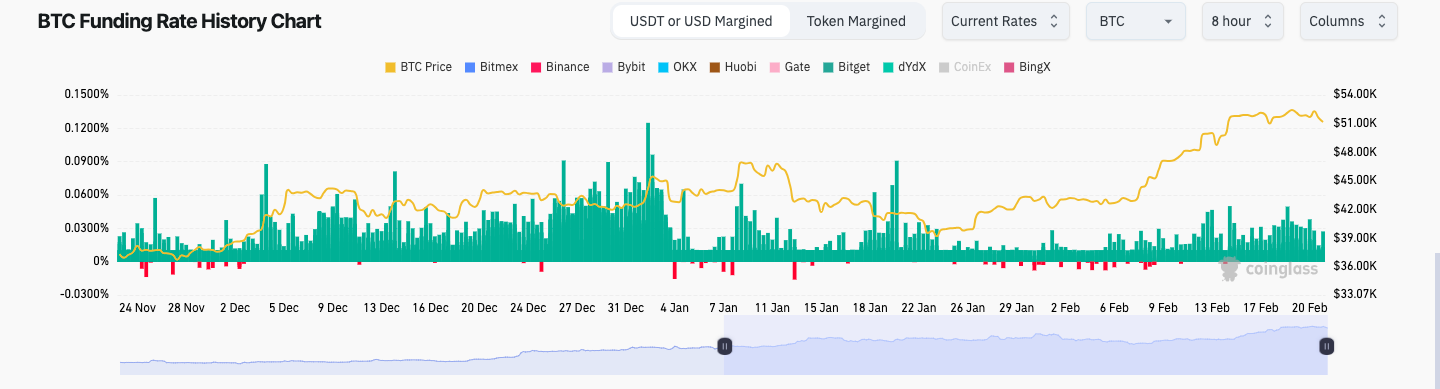Click the Bitget legend icon
This screenshot has width=1440, height=389.
(x=828, y=67)
